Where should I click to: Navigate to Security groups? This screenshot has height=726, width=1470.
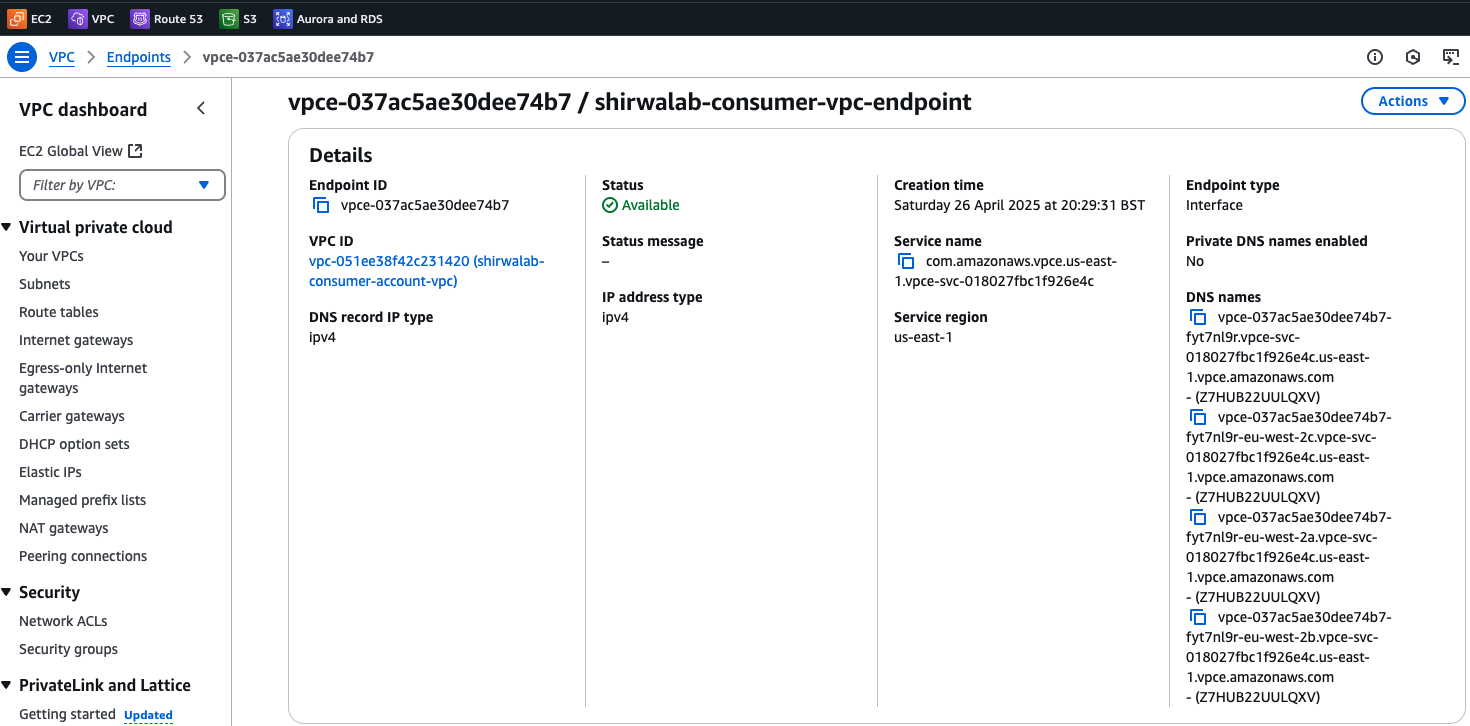point(68,649)
